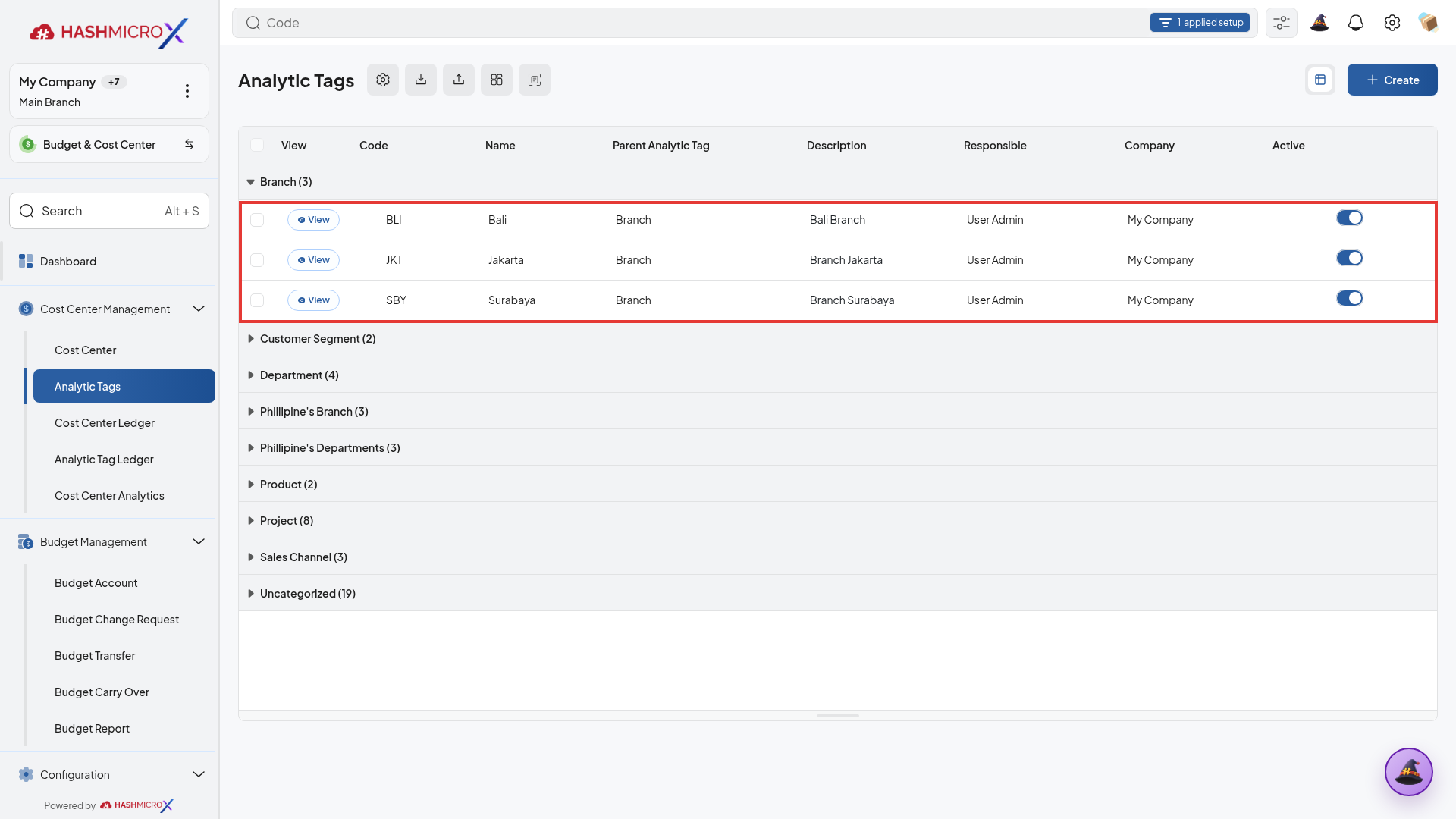Open the My Company three-dot menu
Screen dimensions: 1456x819
(187, 91)
